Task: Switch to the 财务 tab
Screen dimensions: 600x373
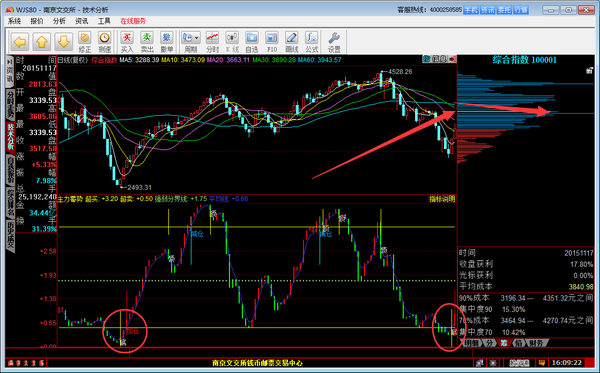Action: click(x=536, y=343)
